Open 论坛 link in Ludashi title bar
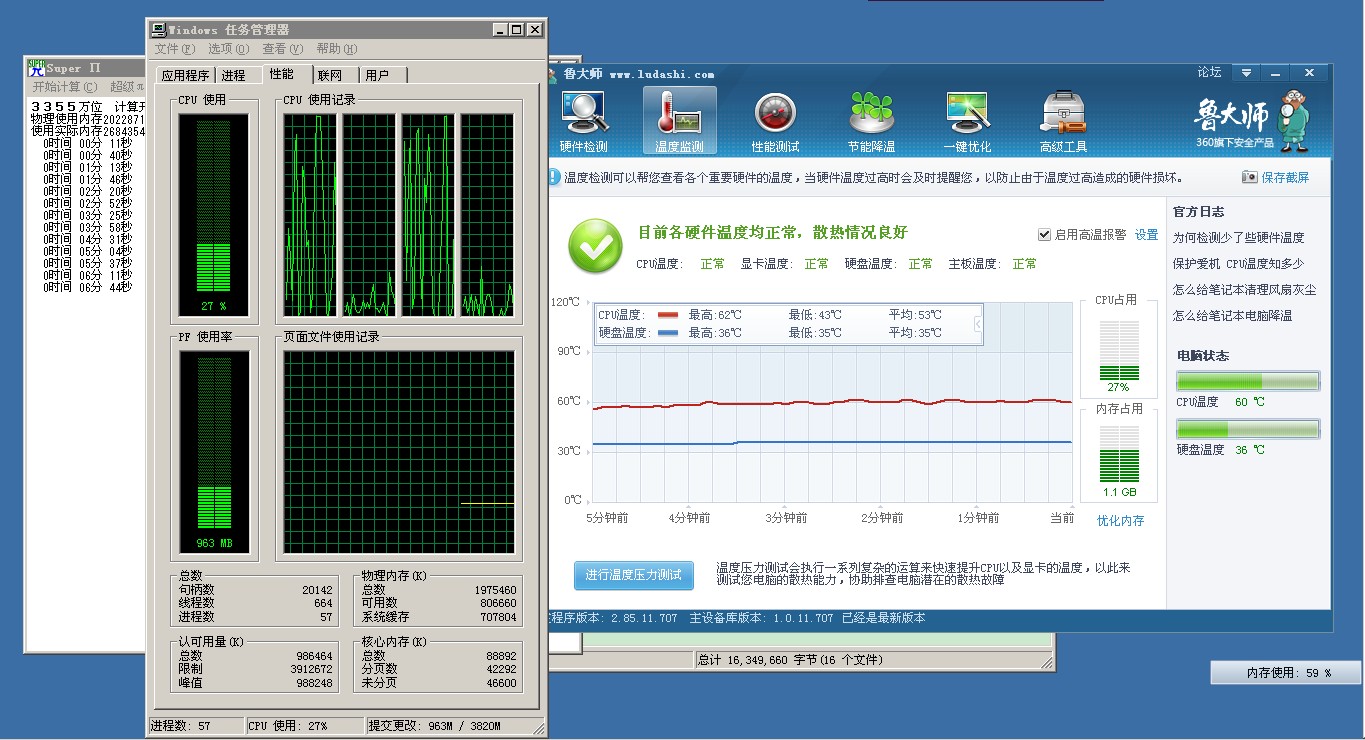Screen dimensions: 1365x740 1209,72
